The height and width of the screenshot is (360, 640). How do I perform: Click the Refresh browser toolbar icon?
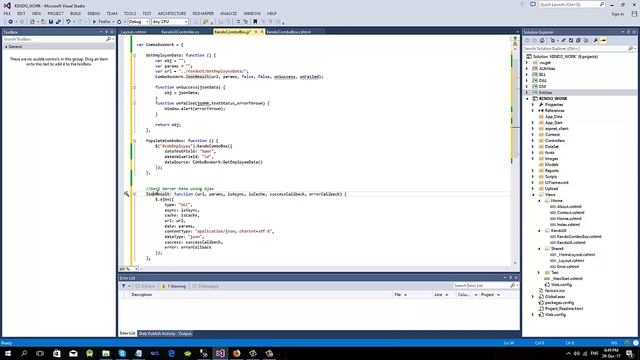pyautogui.click(x=119, y=22)
